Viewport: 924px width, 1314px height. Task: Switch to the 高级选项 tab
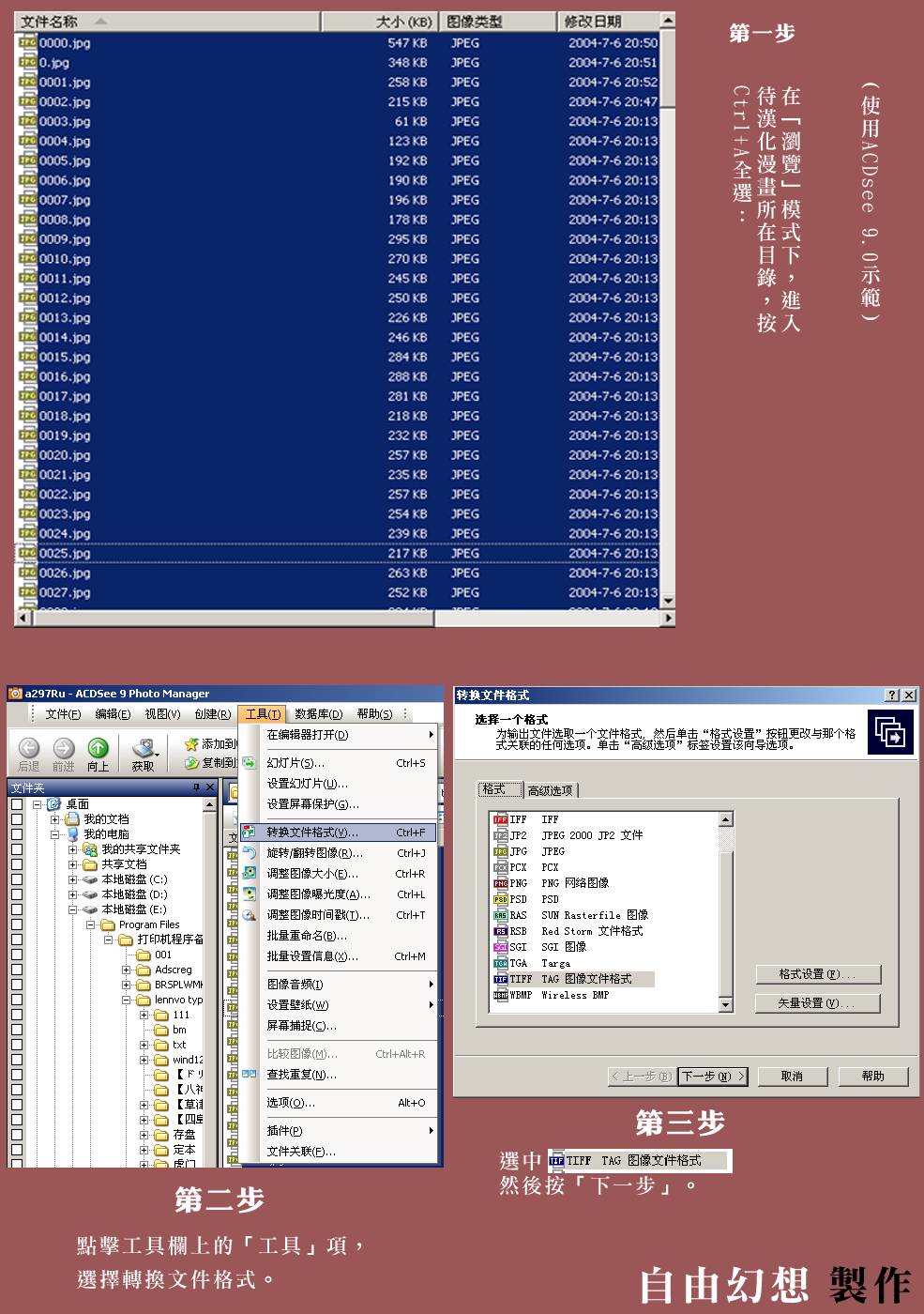(x=550, y=791)
